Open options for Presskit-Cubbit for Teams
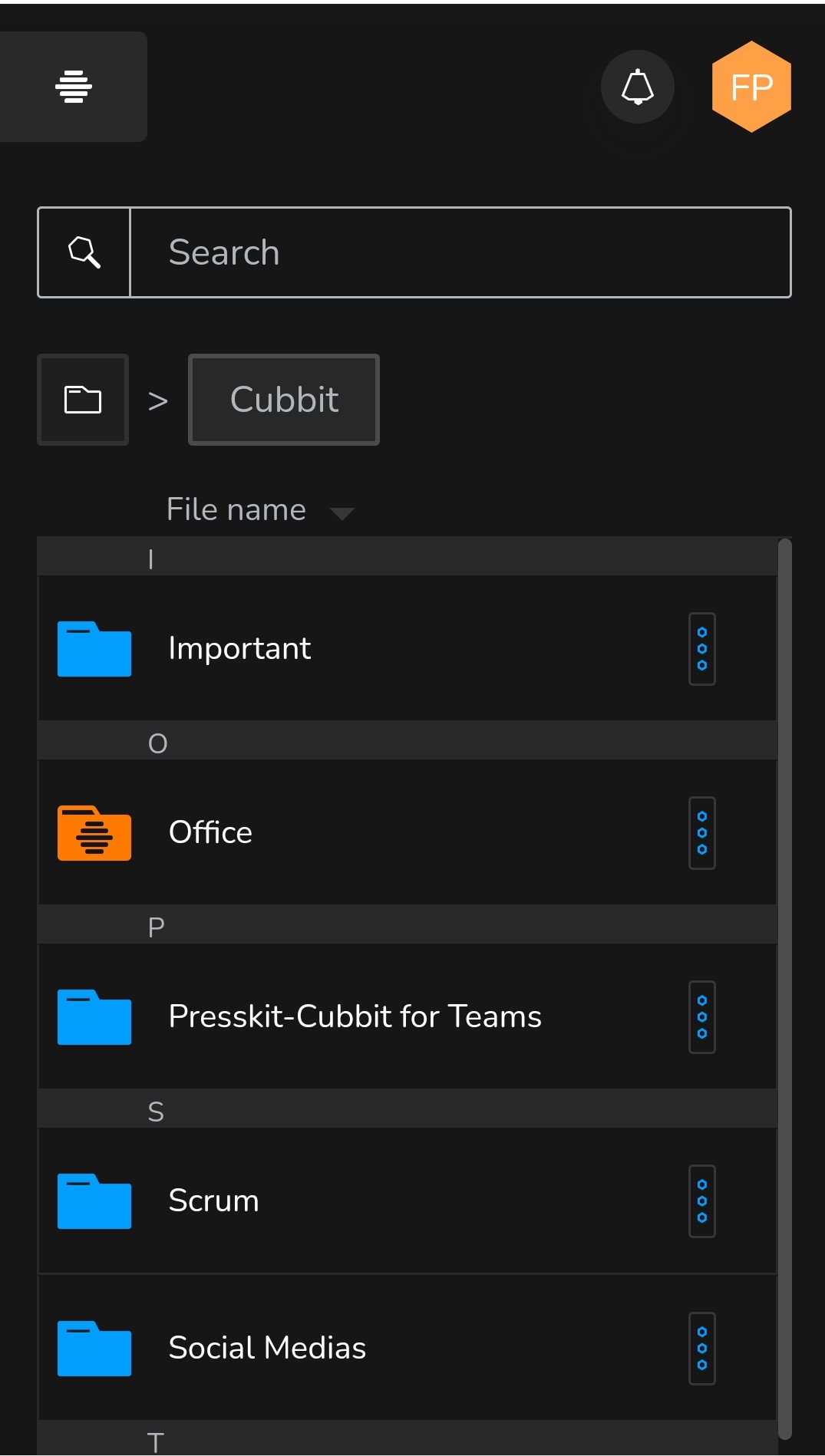Screen dimensions: 825x1456 701,1017
